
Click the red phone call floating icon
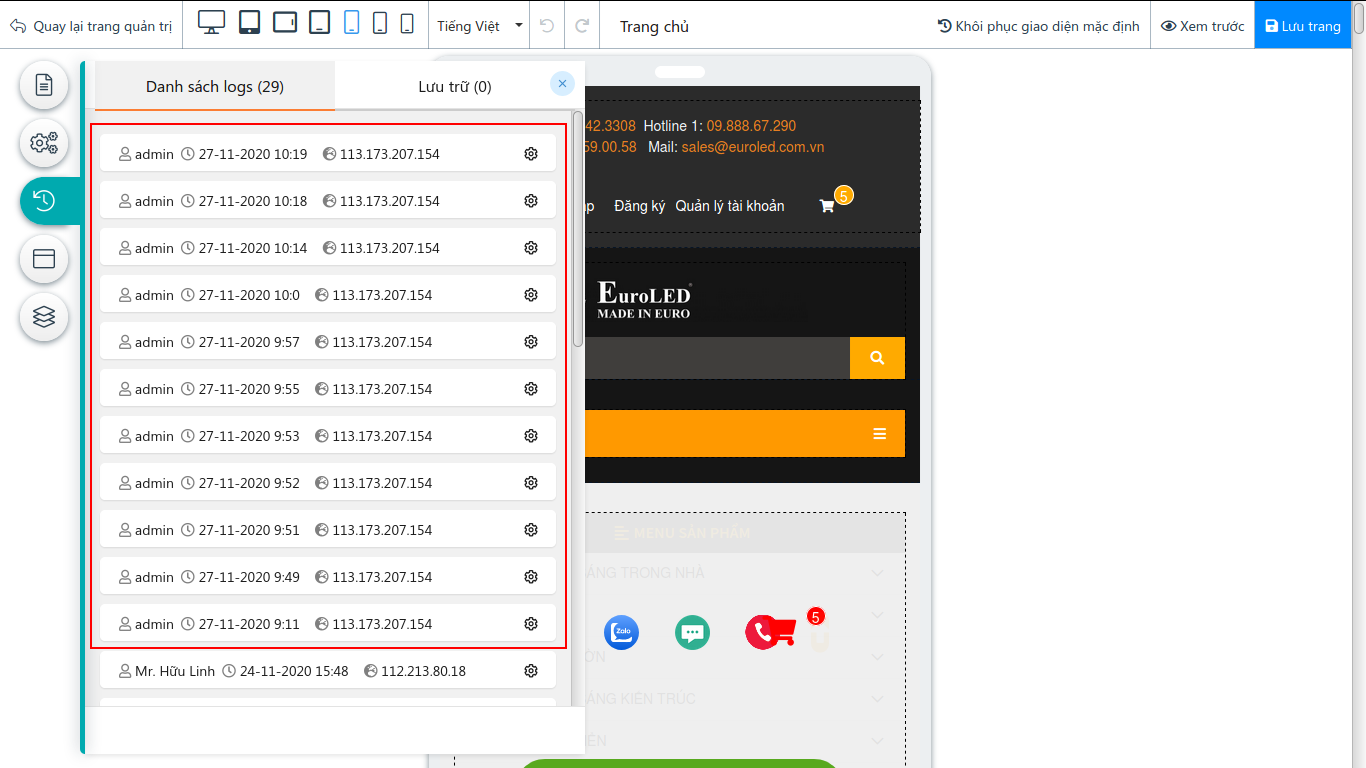click(x=762, y=632)
